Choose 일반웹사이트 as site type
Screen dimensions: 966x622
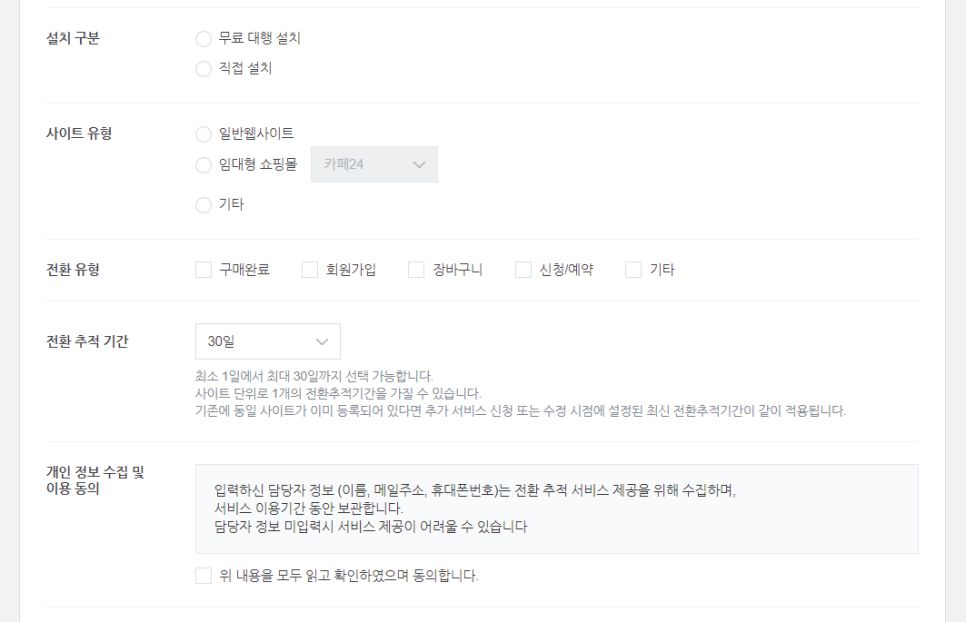click(x=203, y=134)
